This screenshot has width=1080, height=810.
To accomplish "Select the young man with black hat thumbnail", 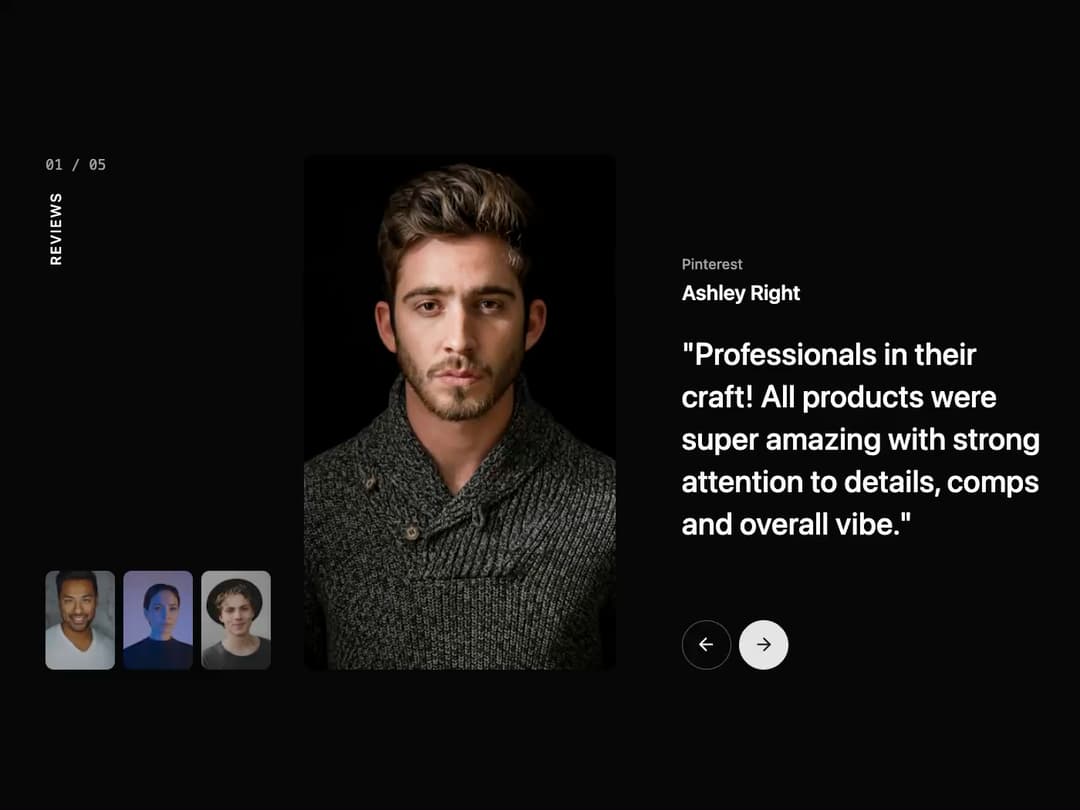I will (x=236, y=620).
